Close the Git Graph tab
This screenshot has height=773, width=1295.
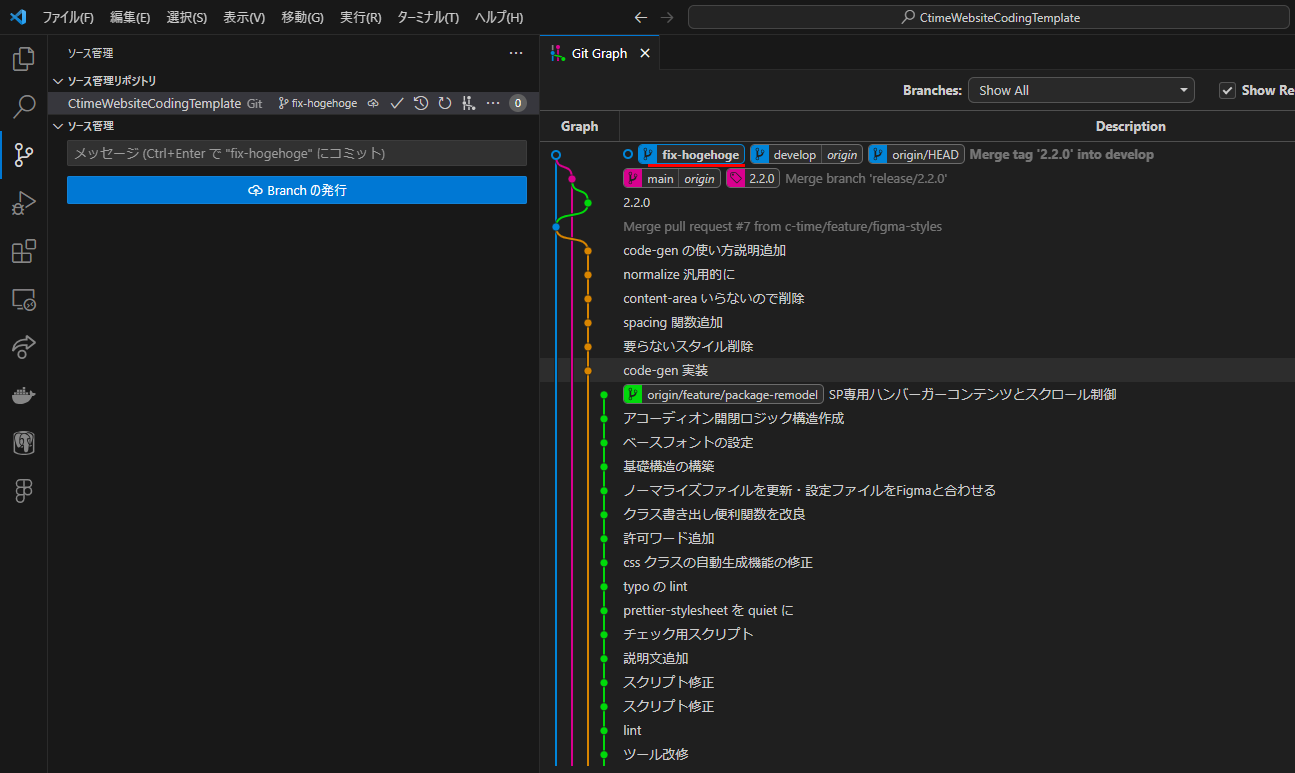(645, 54)
